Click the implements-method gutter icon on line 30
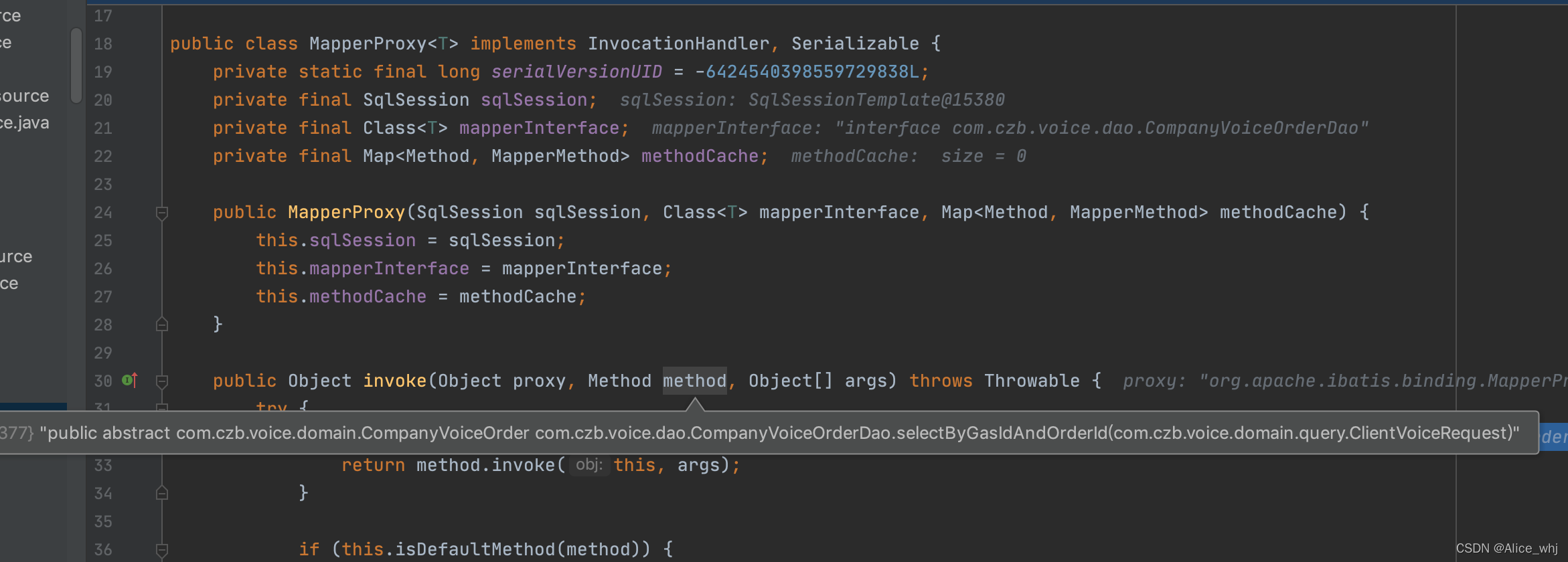Image resolution: width=1568 pixels, height=562 pixels. pyautogui.click(x=130, y=380)
